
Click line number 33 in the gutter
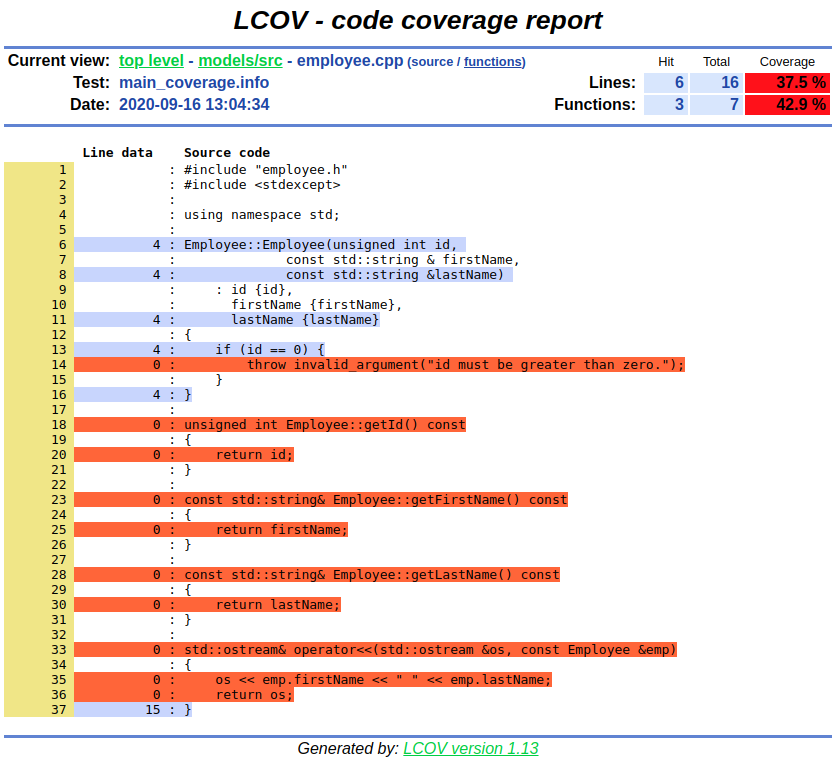coord(59,650)
